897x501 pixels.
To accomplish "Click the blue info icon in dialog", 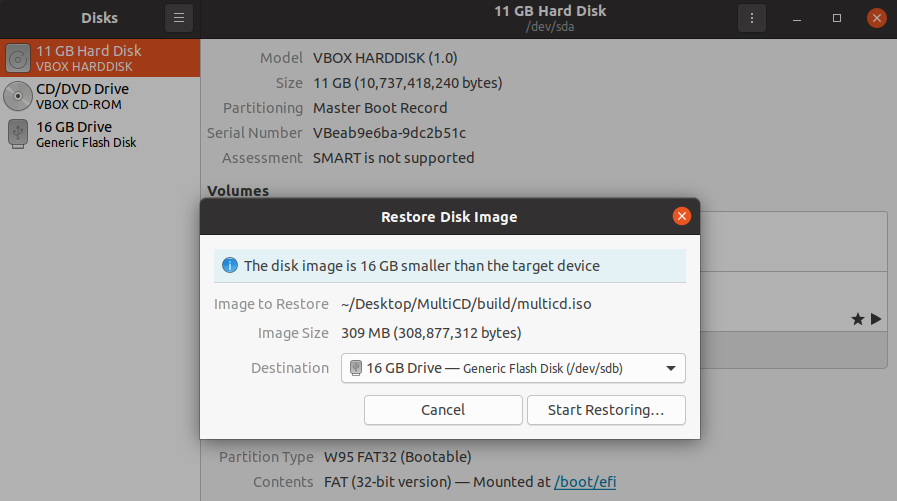I will pos(230,266).
